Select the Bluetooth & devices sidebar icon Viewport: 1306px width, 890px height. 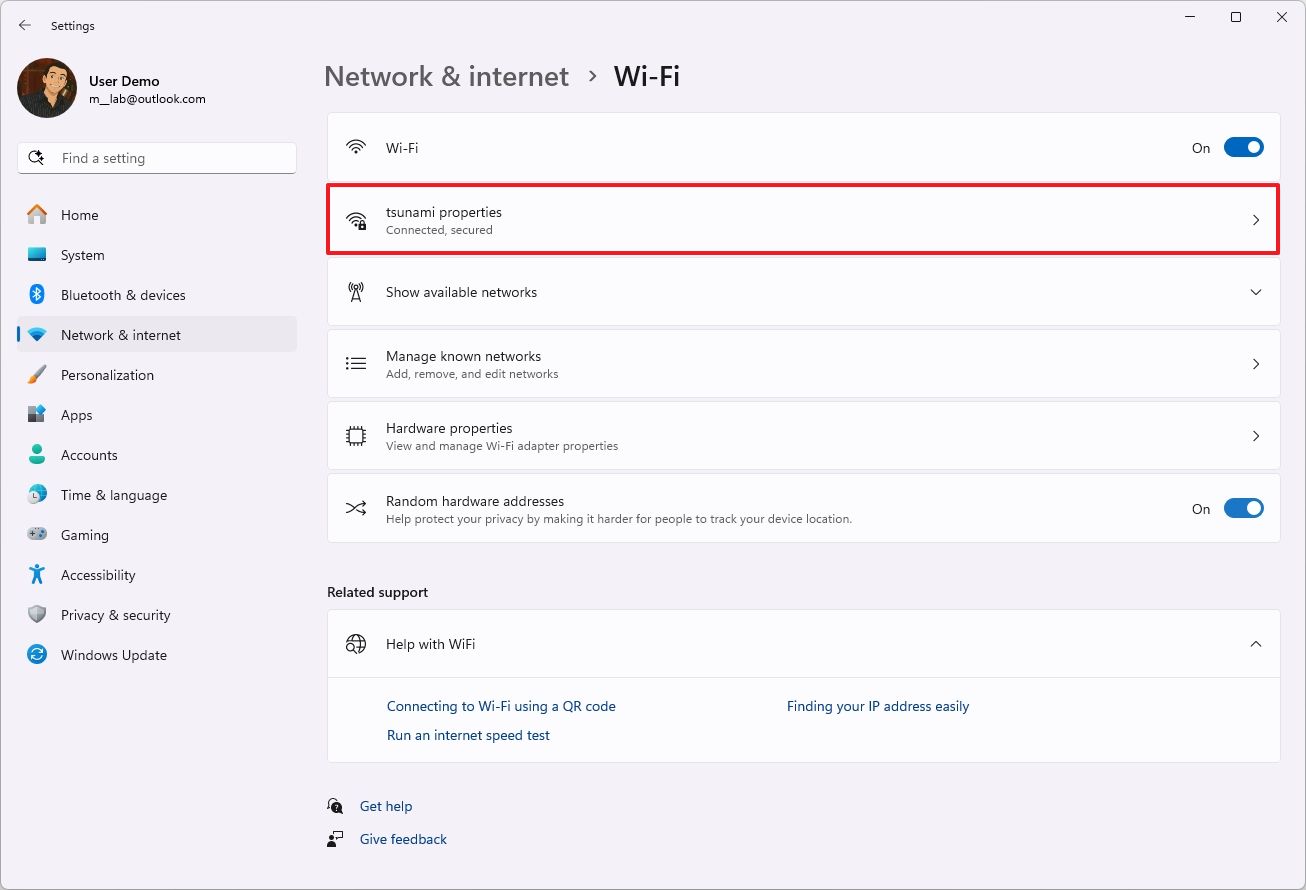36,295
